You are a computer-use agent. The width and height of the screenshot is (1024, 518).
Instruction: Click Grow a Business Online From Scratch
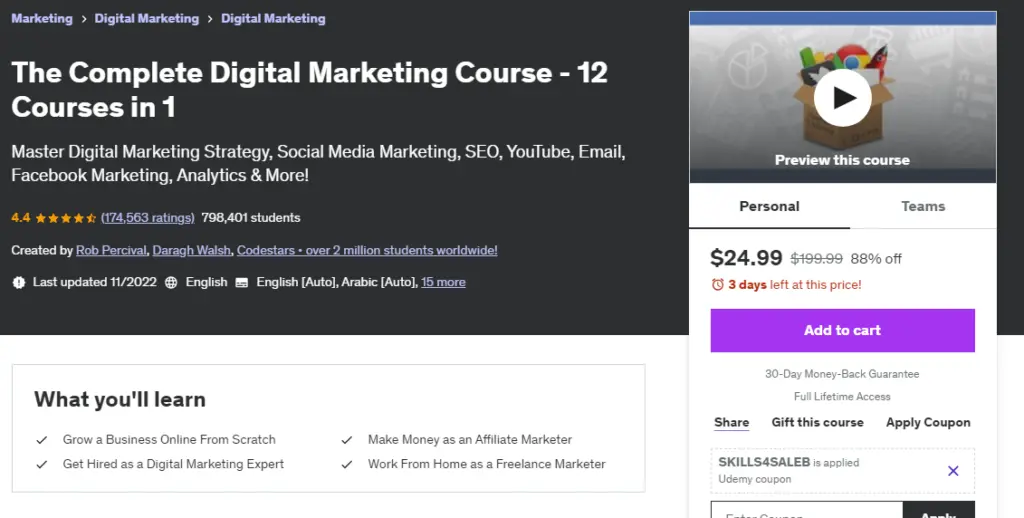click(x=169, y=440)
